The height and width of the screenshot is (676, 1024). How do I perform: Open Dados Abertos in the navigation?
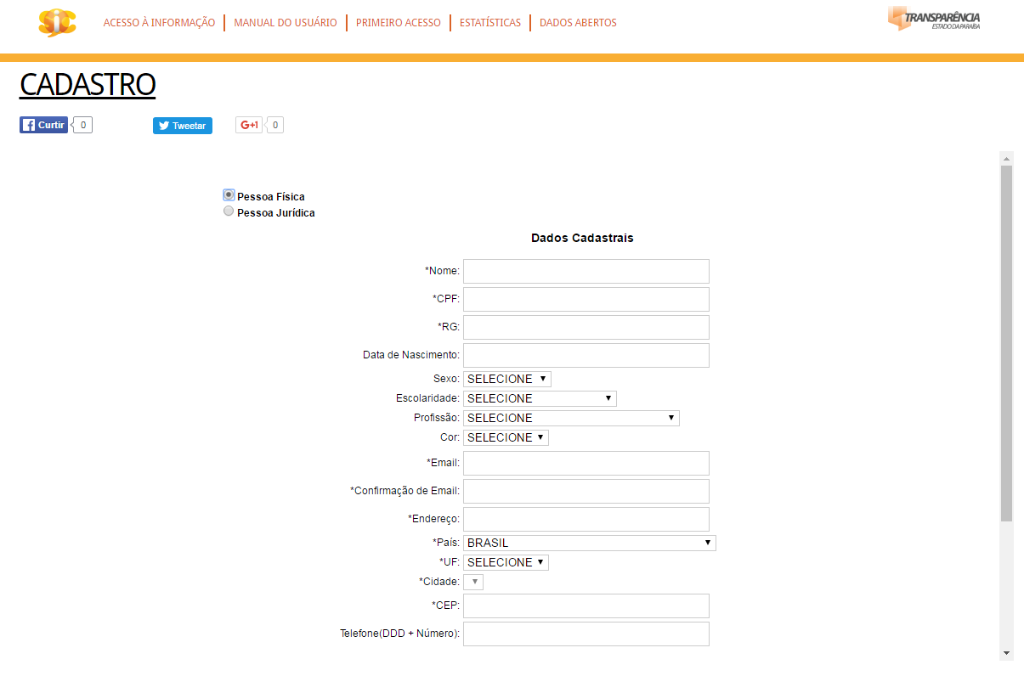[x=578, y=23]
